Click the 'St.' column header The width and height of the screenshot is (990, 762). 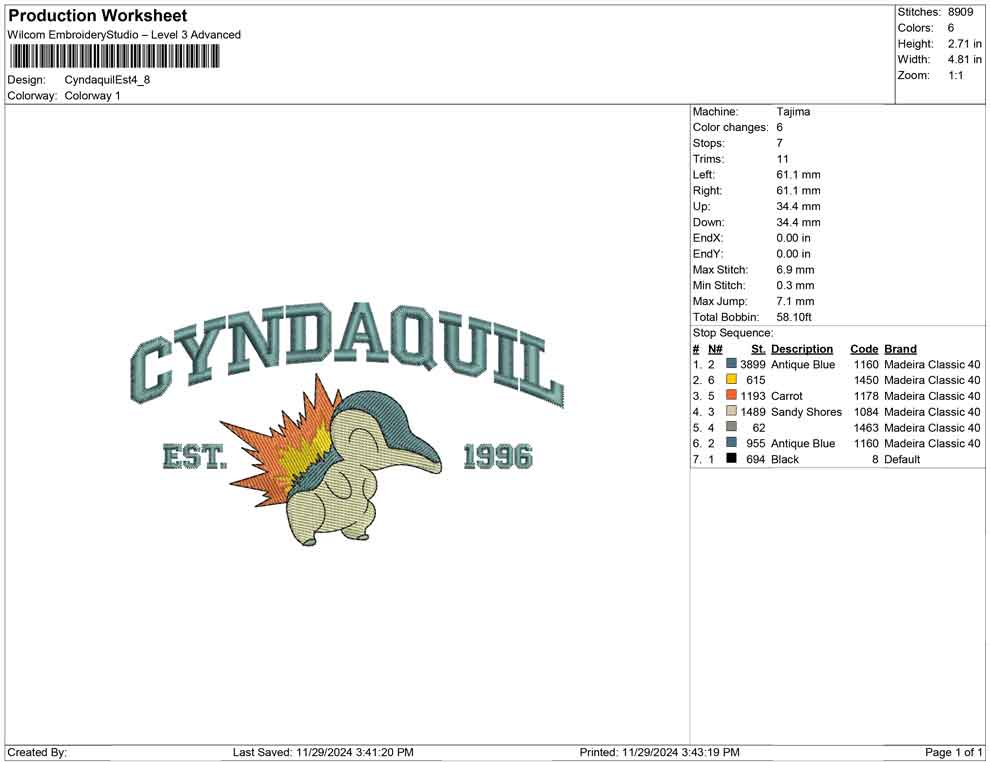pyautogui.click(x=758, y=349)
